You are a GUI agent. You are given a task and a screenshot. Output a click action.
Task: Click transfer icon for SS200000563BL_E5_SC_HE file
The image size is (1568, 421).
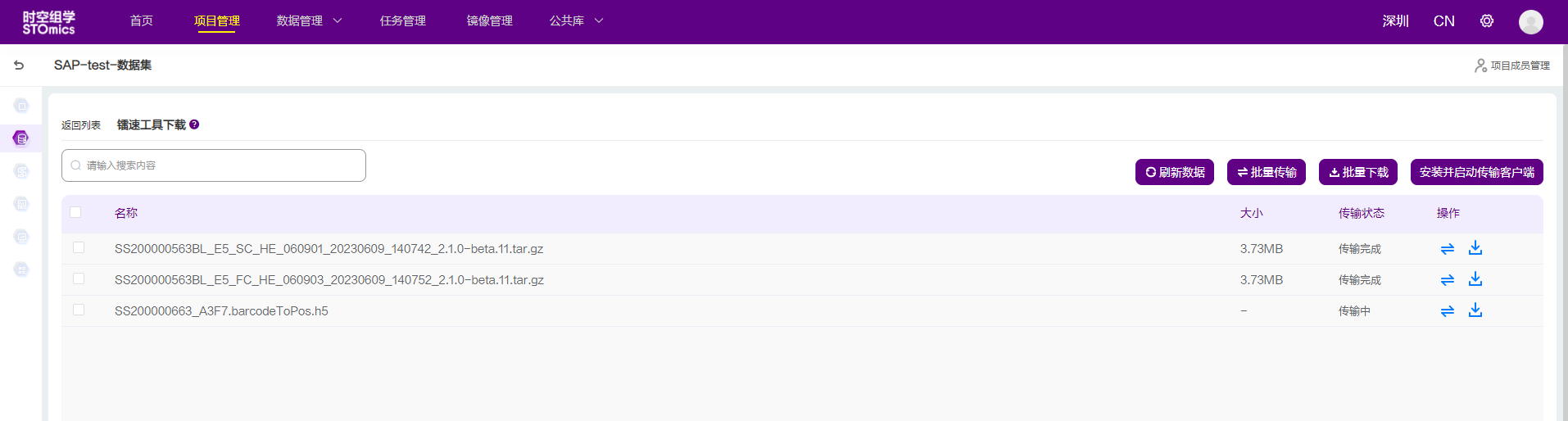pos(1447,249)
